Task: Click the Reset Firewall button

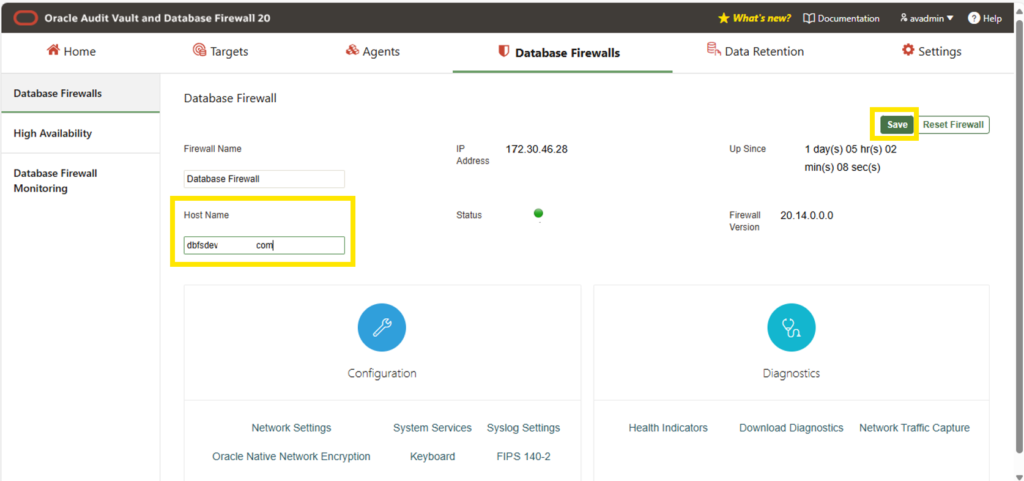Action: click(x=953, y=125)
